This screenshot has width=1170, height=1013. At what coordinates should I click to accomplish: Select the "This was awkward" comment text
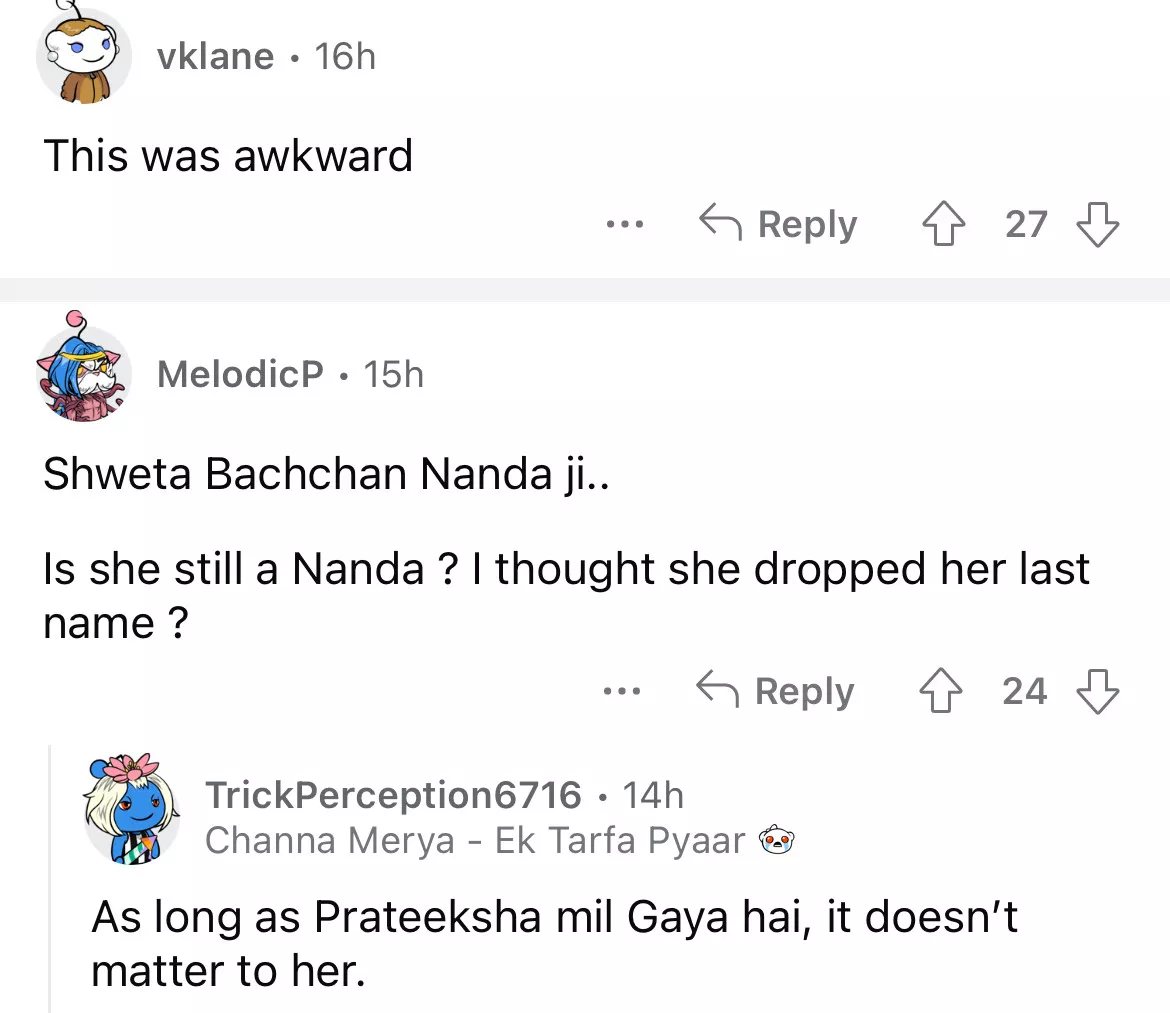pyautogui.click(x=228, y=156)
